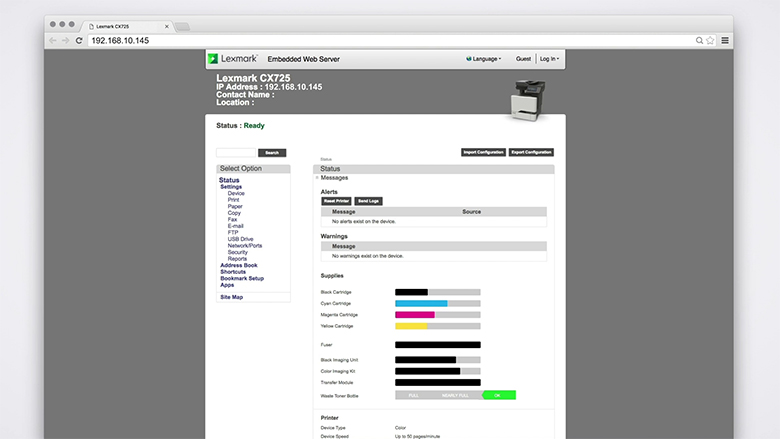Open Network/Ports settings
The width and height of the screenshot is (780, 439).
click(244, 245)
